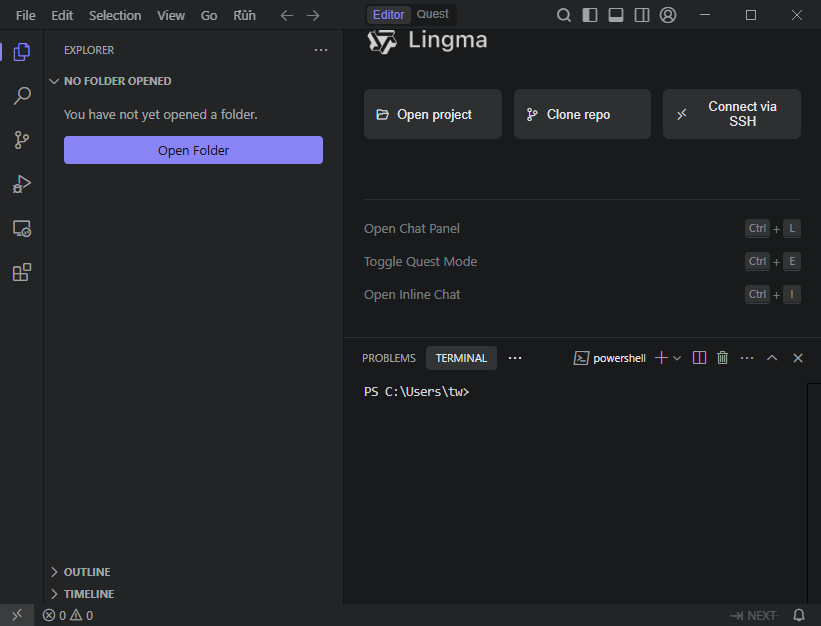Open the Run menu
The image size is (821, 626).
pos(244,16)
